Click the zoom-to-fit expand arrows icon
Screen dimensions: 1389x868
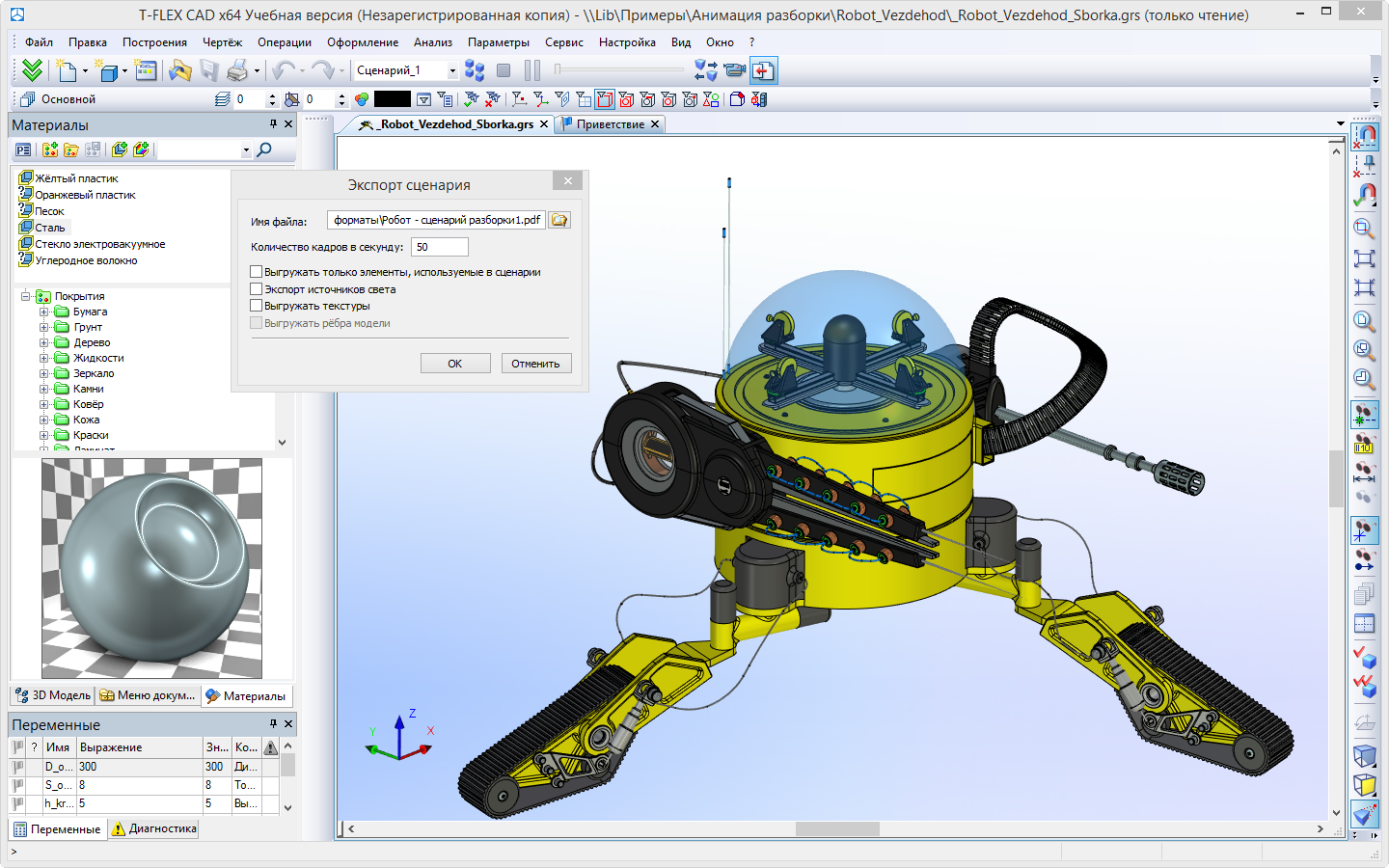pos(1364,258)
